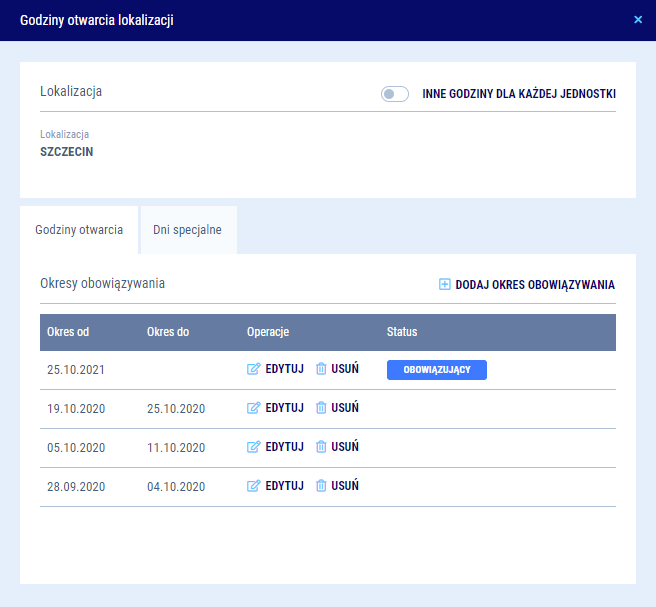Select the Godziny otwarcia tab
Image resolution: width=656 pixels, height=607 pixels.
pos(79,230)
